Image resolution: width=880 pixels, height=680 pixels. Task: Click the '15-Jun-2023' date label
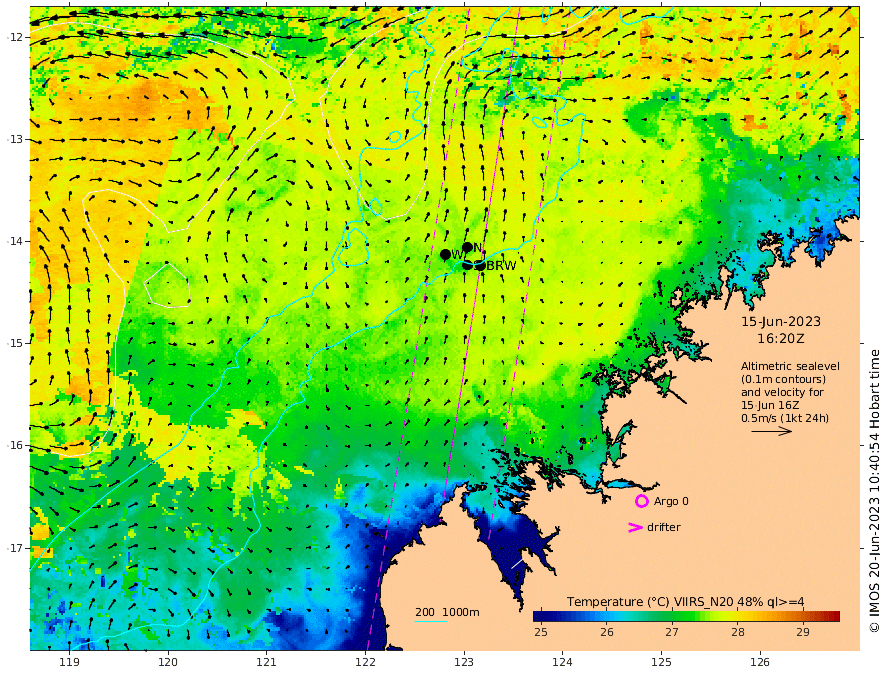(x=781, y=322)
